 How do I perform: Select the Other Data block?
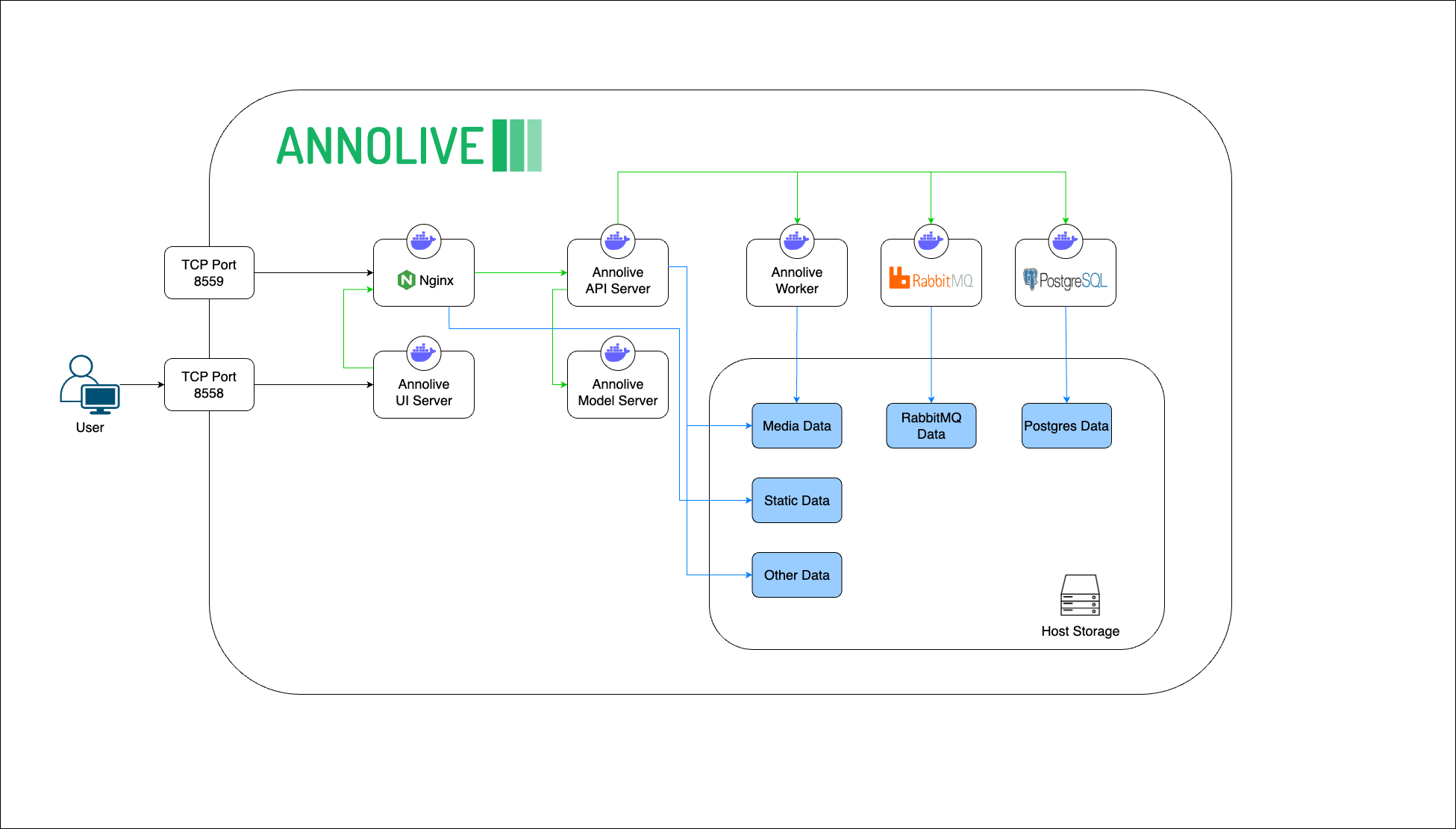(x=797, y=575)
